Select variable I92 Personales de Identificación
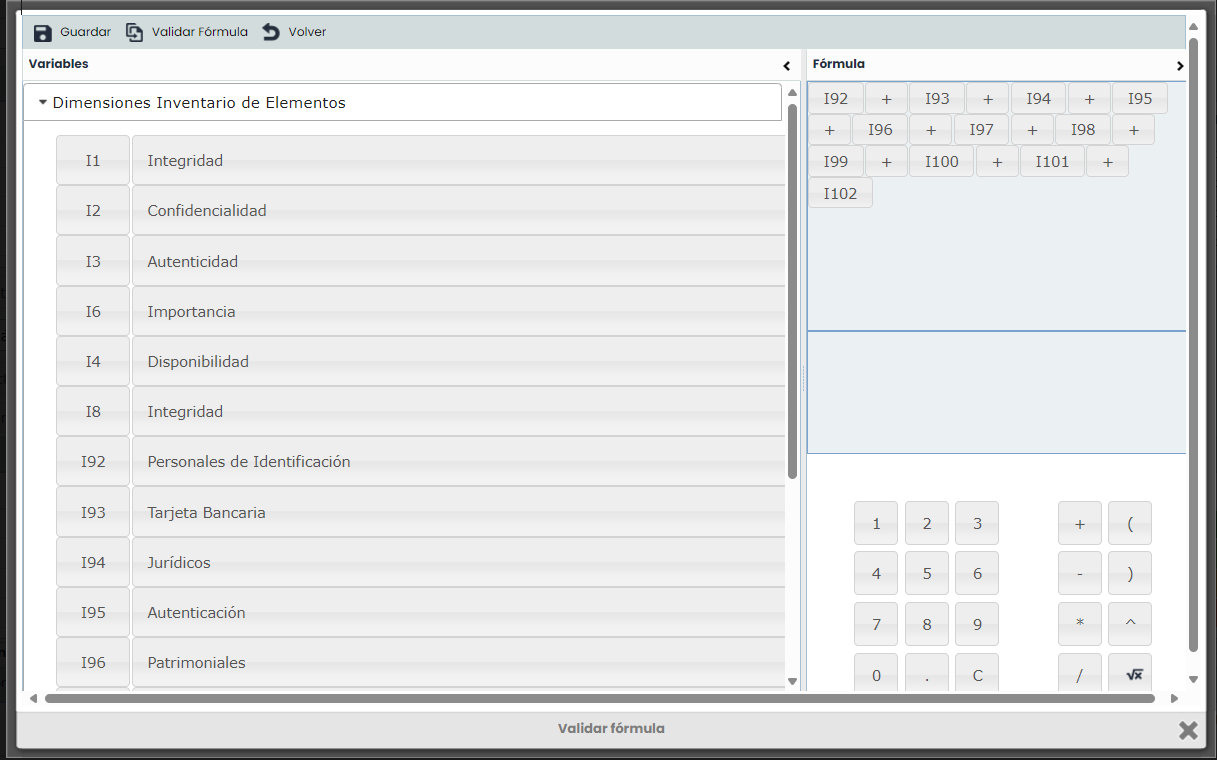Screen dimensions: 1217x760 pos(93,462)
